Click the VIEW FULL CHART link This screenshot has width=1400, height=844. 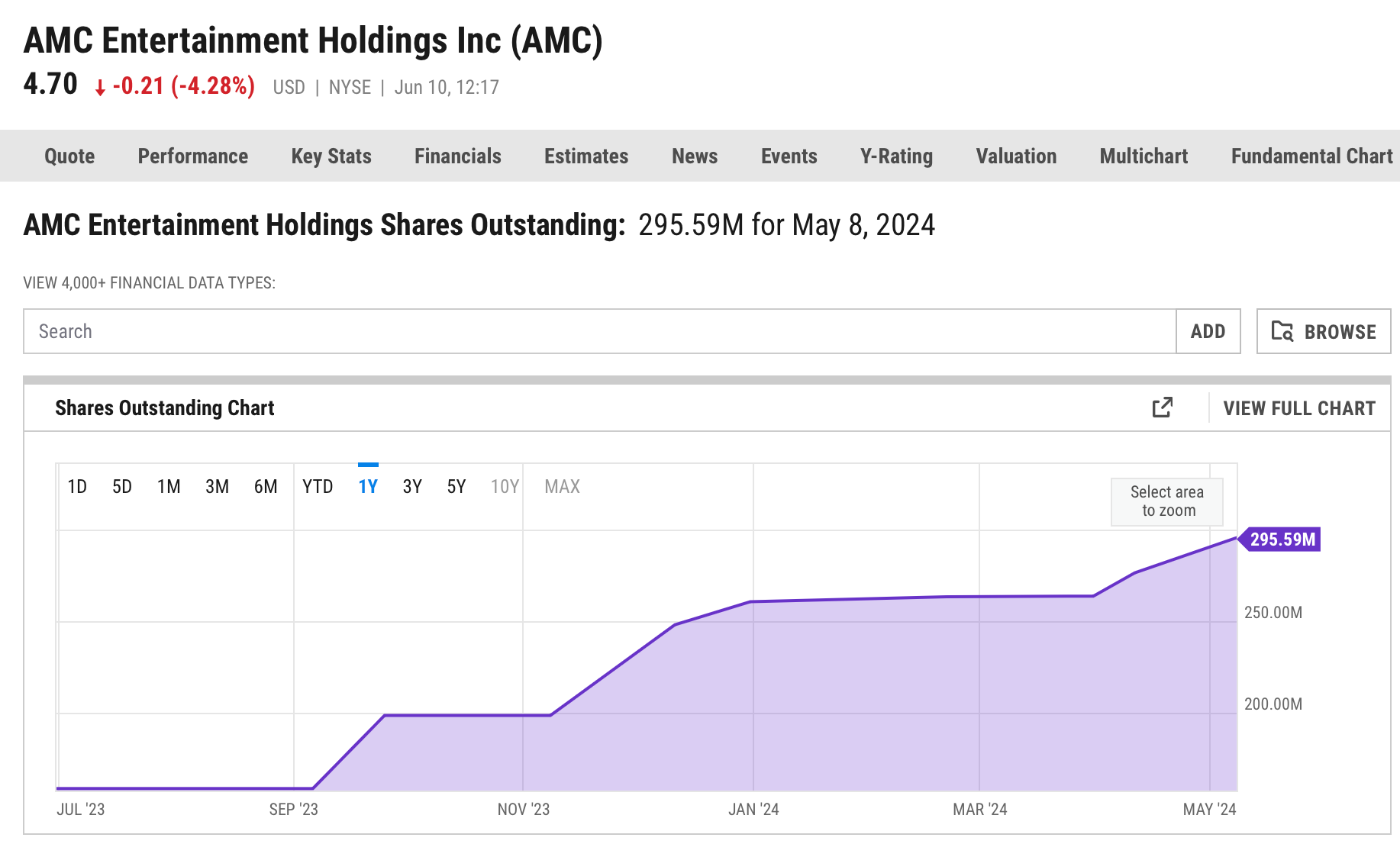click(1299, 408)
